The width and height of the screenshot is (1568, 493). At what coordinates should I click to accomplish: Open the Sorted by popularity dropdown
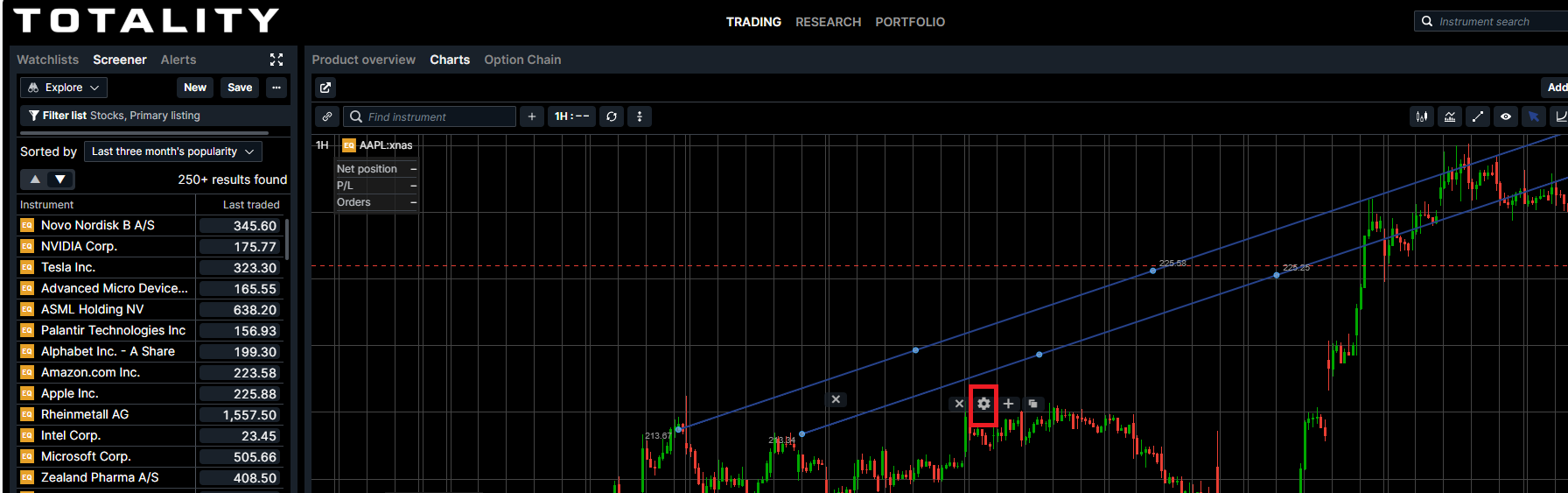pos(173,151)
